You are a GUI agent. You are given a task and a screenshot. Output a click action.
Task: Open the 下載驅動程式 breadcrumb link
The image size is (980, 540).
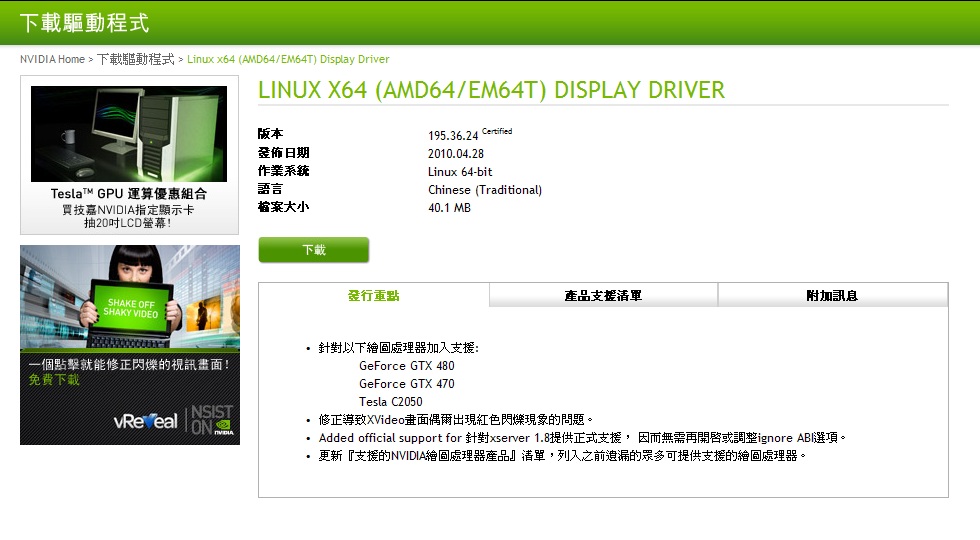pyautogui.click(x=135, y=59)
